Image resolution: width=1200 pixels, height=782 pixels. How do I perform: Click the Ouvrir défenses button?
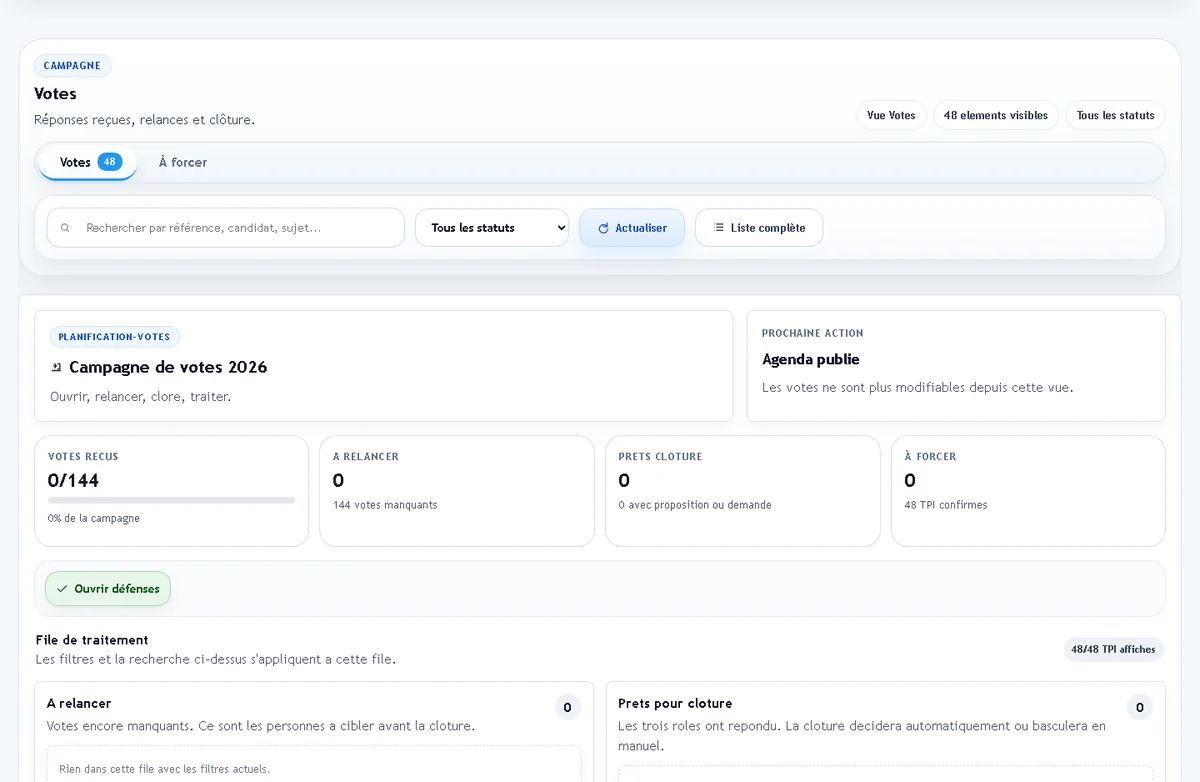click(x=108, y=589)
